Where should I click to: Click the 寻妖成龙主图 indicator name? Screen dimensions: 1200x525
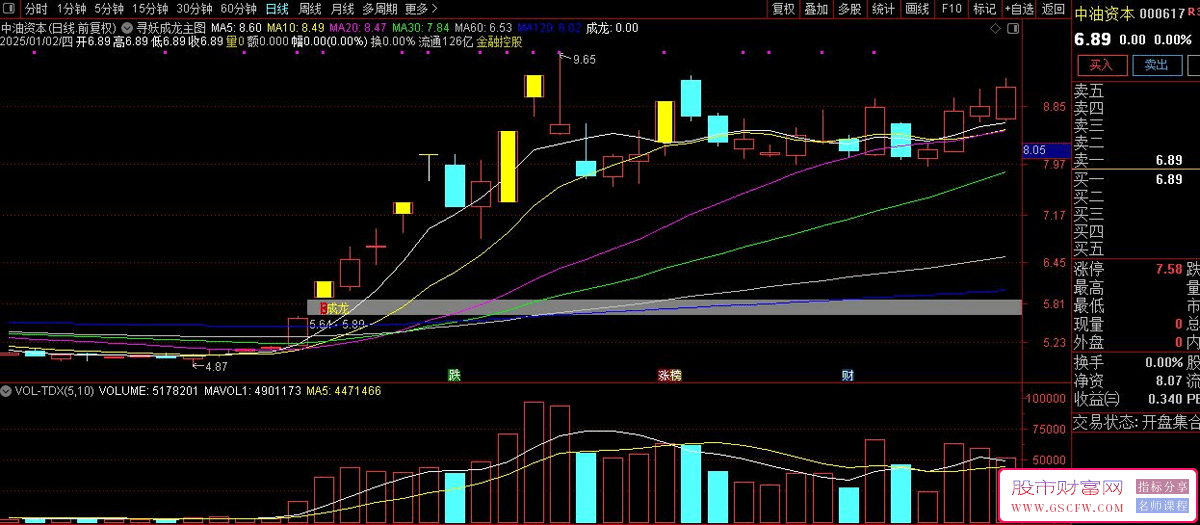pos(170,28)
